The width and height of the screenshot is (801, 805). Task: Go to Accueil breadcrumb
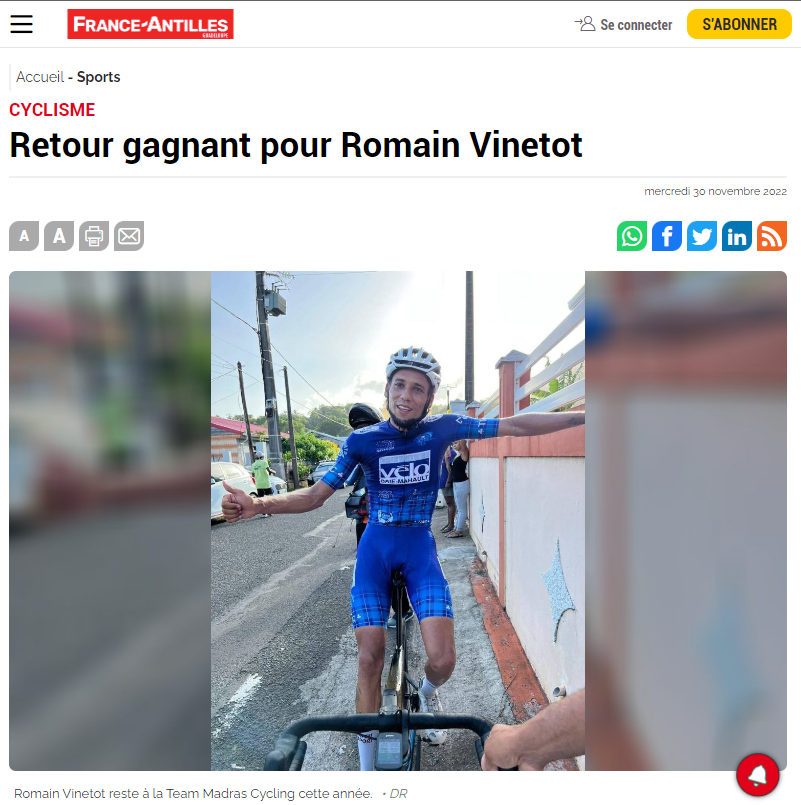[x=40, y=77]
